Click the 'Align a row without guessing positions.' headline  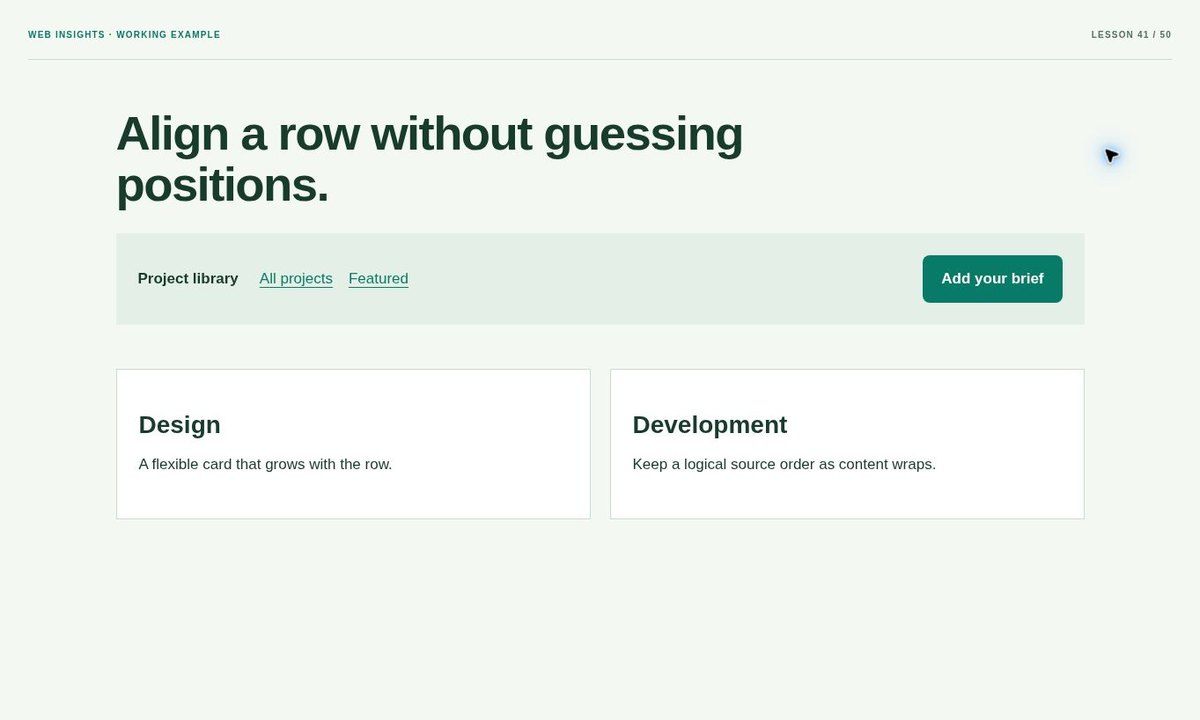point(430,160)
